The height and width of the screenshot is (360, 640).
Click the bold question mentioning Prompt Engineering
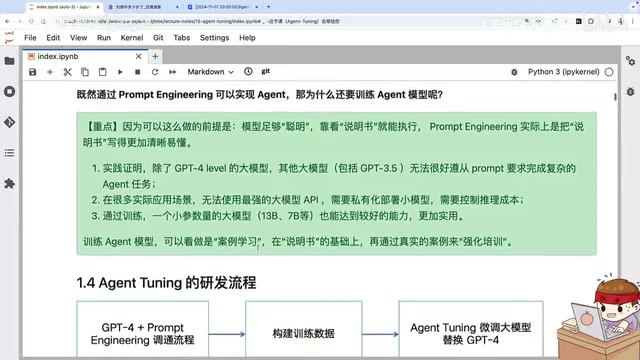point(260,95)
